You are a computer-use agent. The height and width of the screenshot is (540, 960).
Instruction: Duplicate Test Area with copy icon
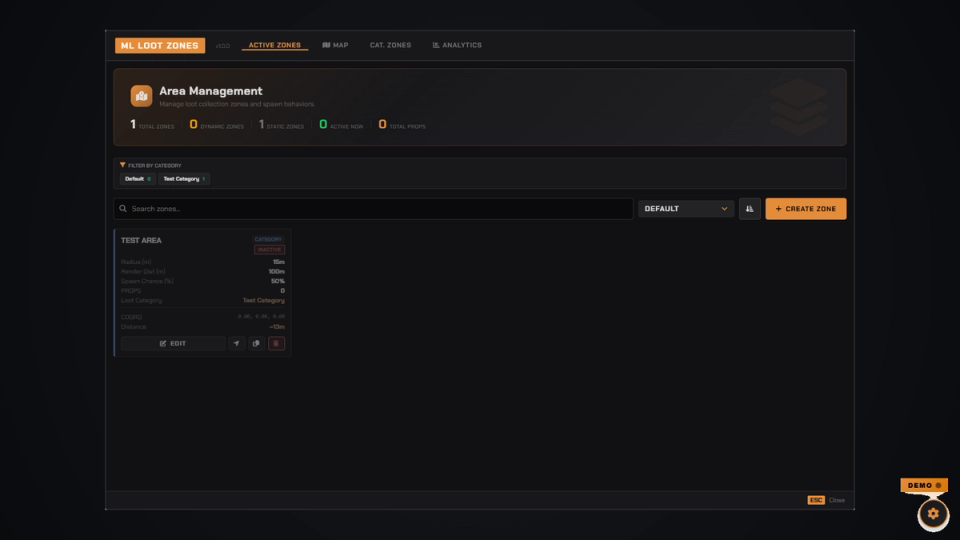point(256,343)
